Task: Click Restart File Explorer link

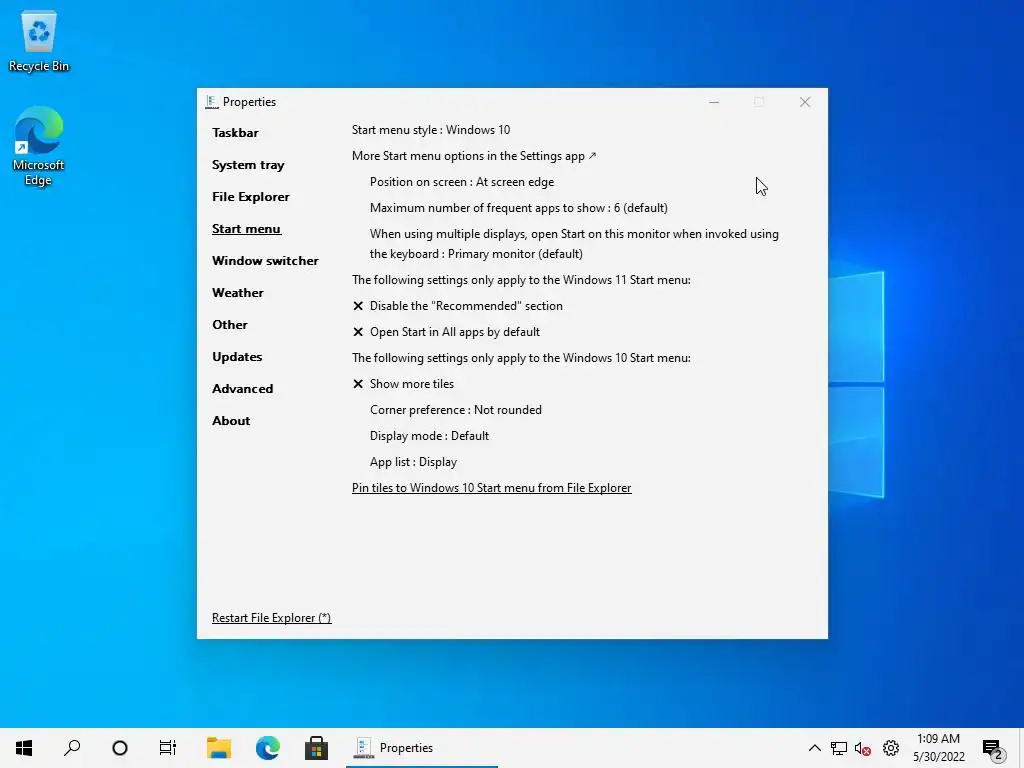Action: tap(272, 618)
